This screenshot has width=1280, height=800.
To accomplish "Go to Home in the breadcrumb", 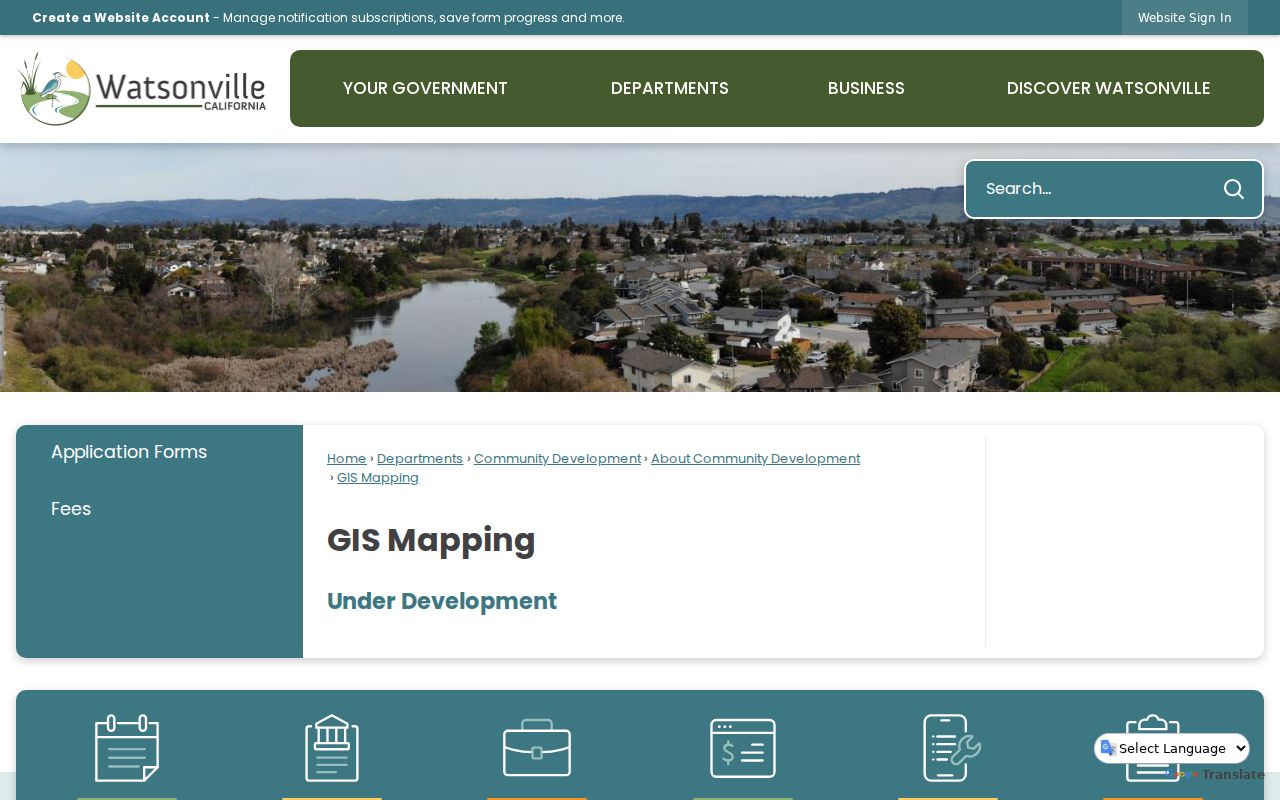I will pyautogui.click(x=347, y=459).
